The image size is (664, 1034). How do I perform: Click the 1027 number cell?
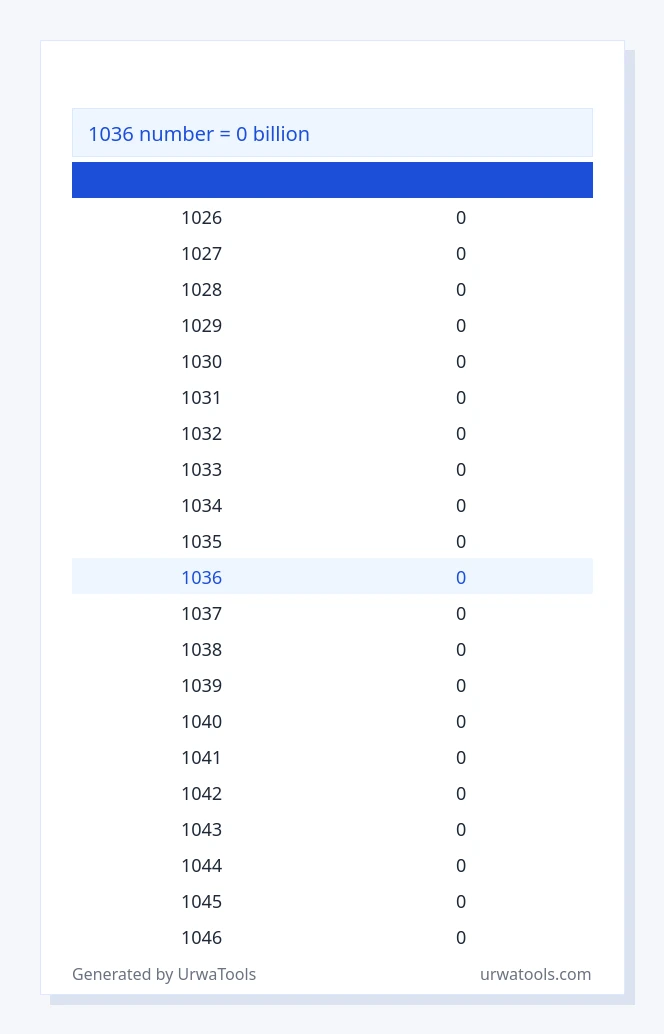(202, 254)
